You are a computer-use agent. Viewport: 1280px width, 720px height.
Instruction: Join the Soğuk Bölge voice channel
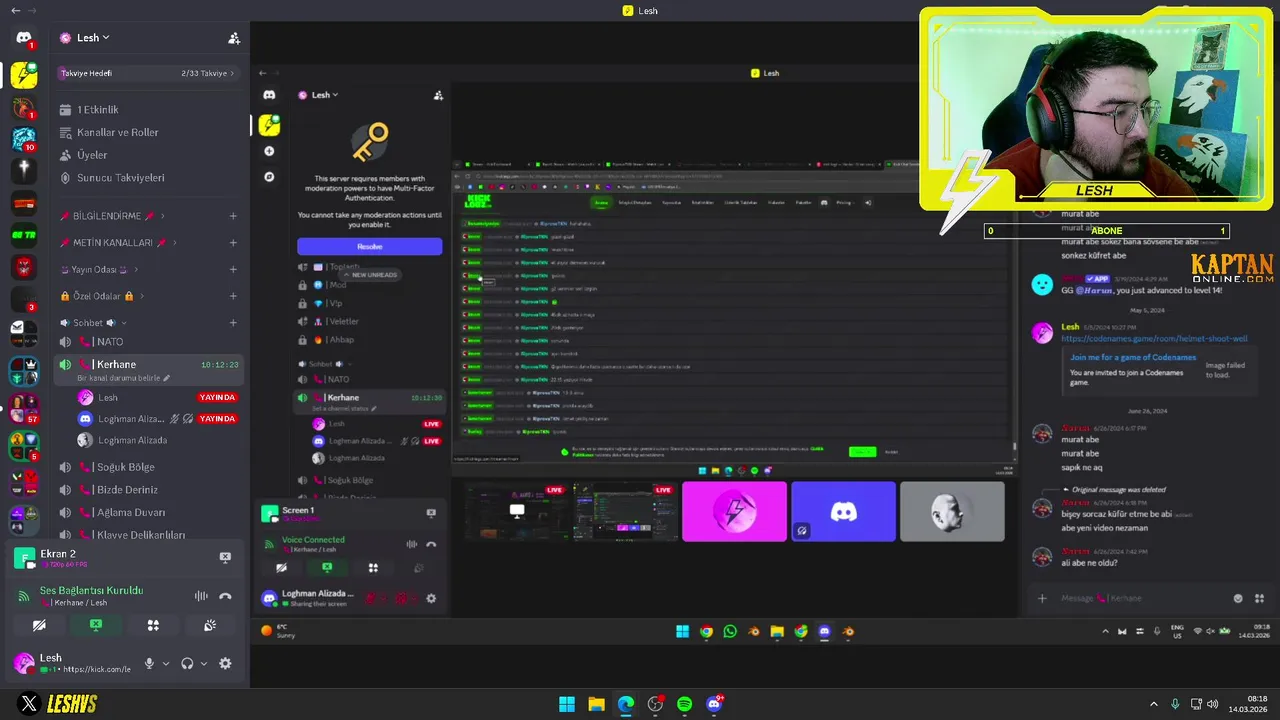click(150, 467)
